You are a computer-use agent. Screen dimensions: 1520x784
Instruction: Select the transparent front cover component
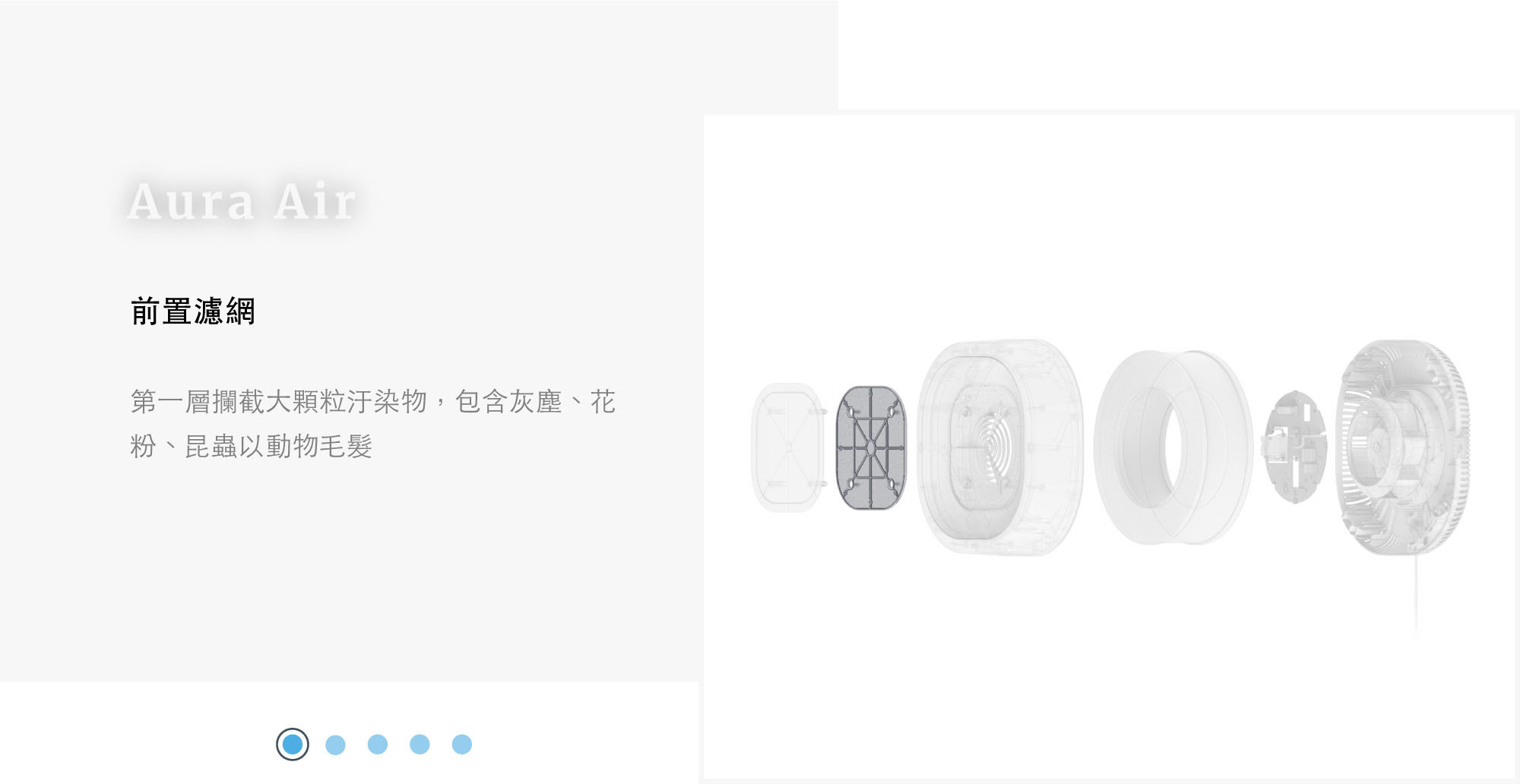[787, 447]
